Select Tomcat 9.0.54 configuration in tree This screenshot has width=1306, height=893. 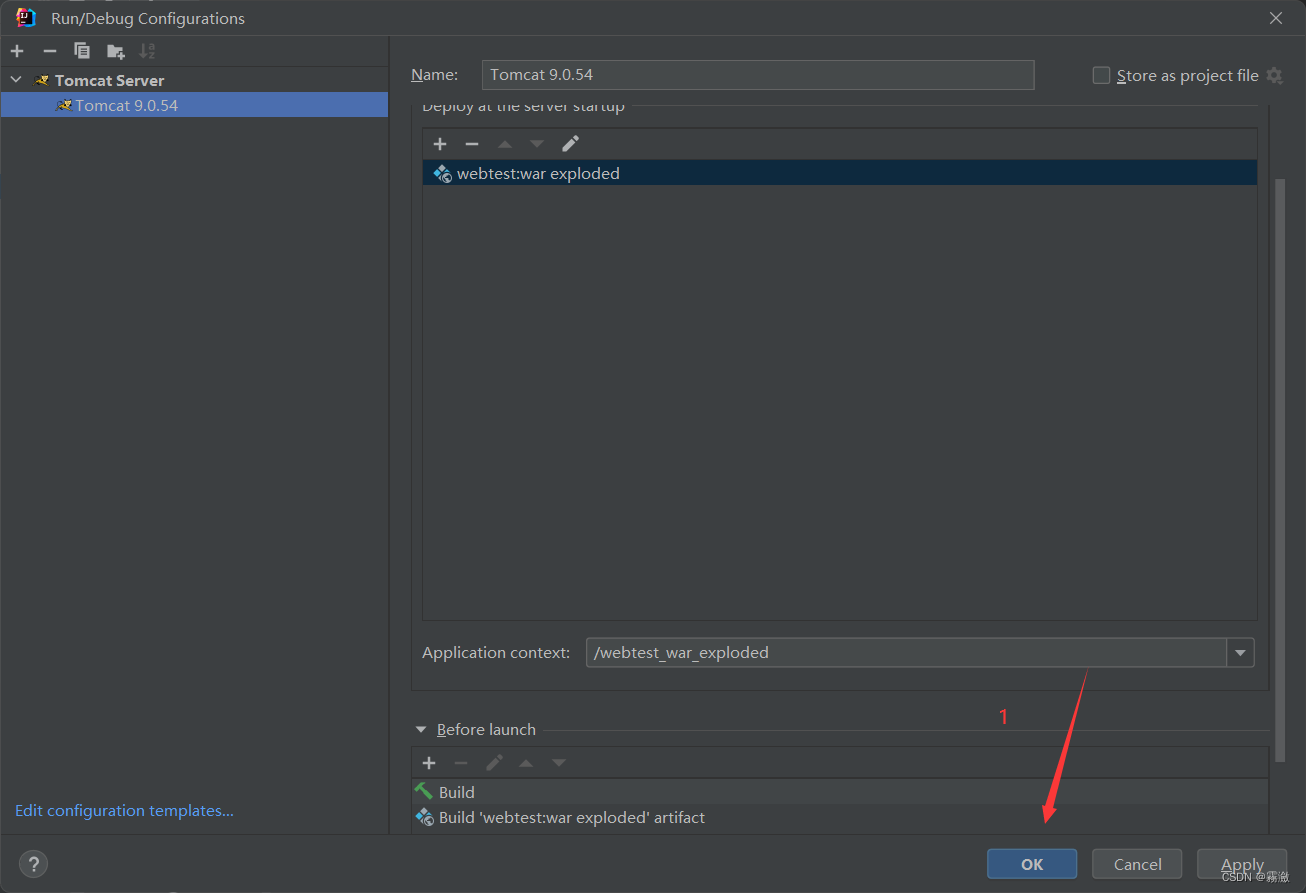point(194,105)
